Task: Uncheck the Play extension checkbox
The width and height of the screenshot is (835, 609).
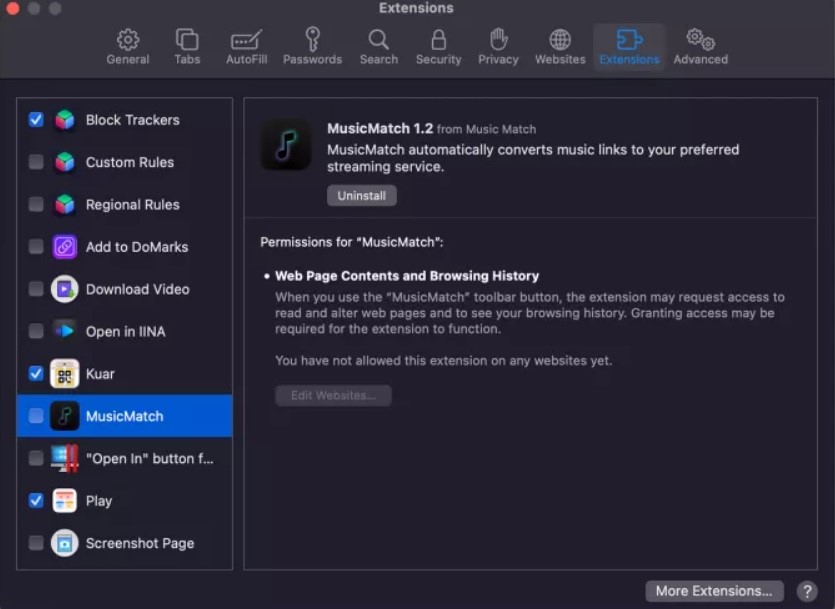Action: 36,500
